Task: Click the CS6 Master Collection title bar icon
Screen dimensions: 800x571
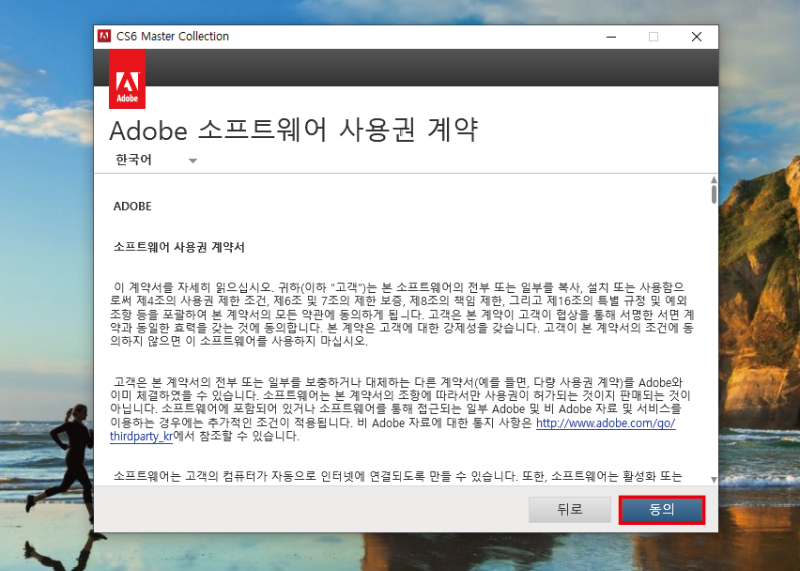Action: (x=104, y=36)
